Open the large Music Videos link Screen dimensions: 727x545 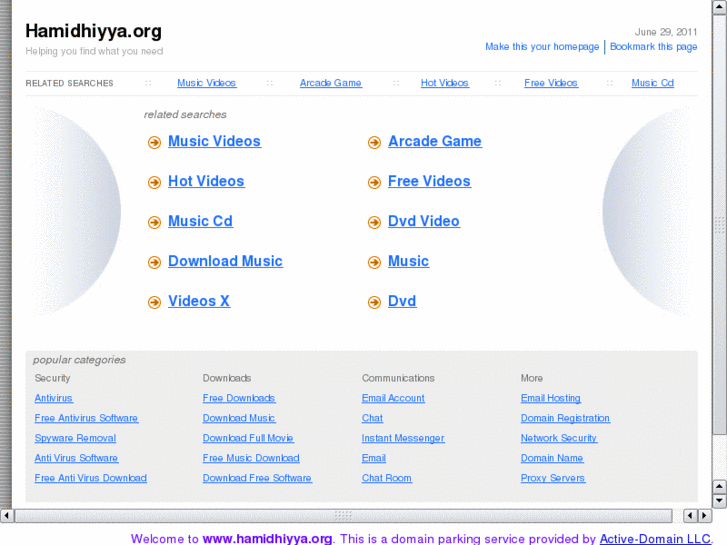(x=214, y=141)
